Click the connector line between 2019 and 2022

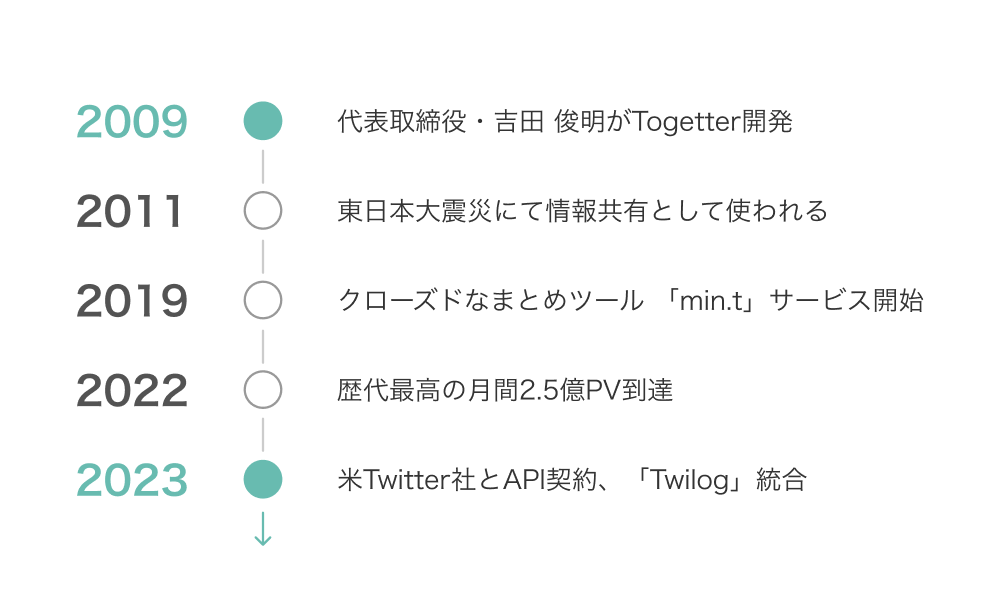click(263, 345)
